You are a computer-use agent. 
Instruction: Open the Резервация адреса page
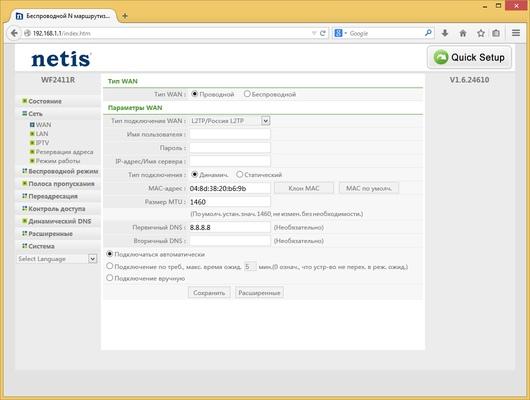(x=64, y=152)
